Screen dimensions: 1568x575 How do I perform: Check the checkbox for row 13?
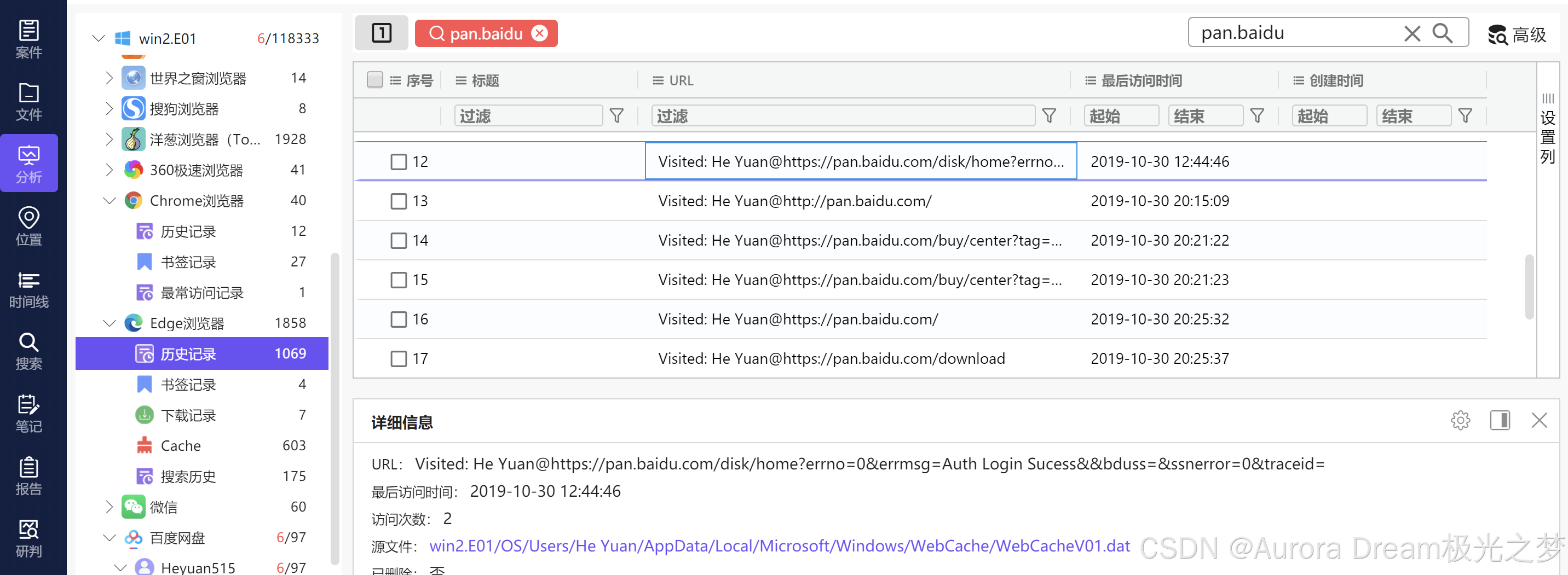pos(399,201)
